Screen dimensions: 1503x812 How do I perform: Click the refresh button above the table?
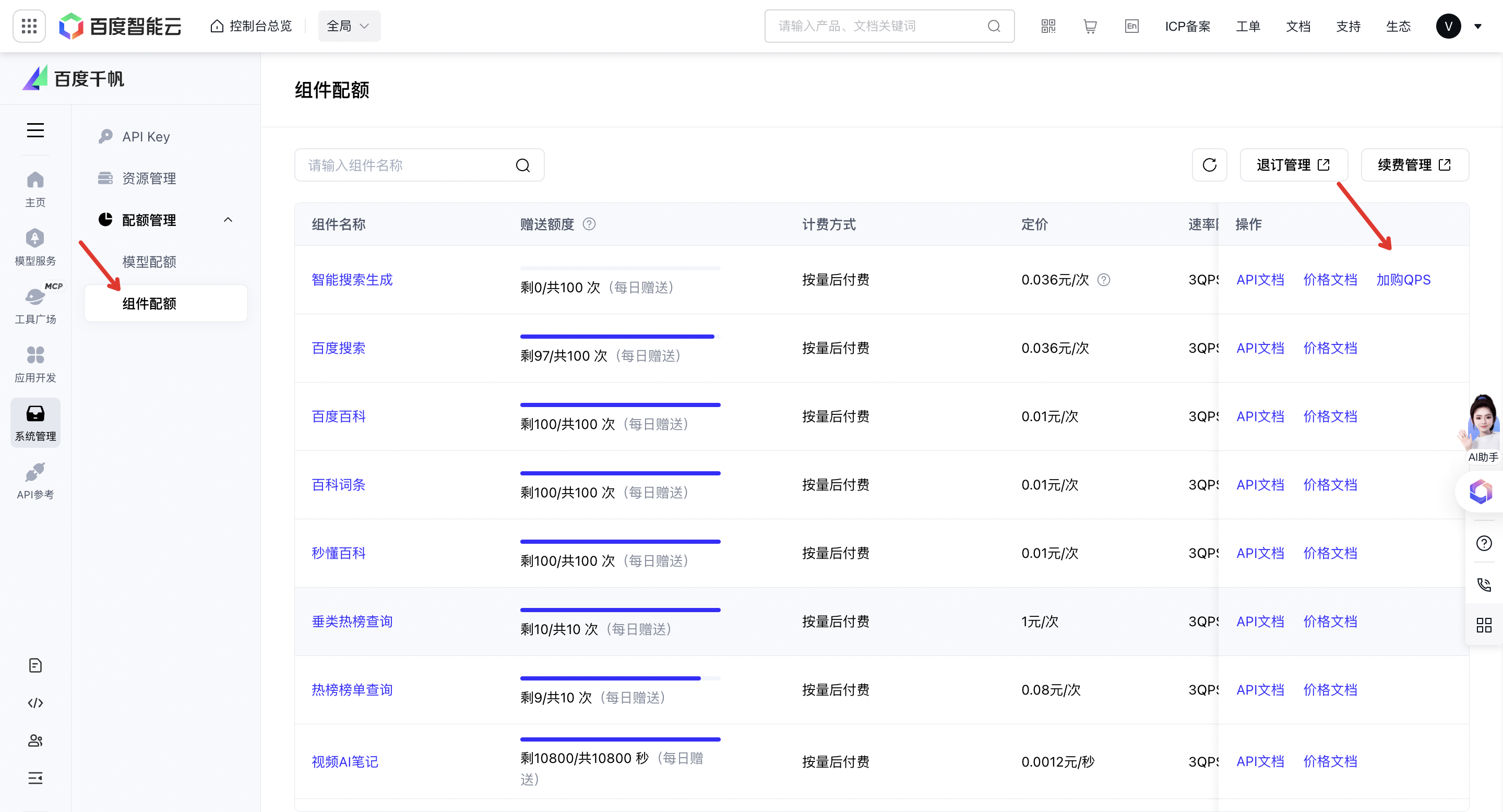tap(1210, 165)
